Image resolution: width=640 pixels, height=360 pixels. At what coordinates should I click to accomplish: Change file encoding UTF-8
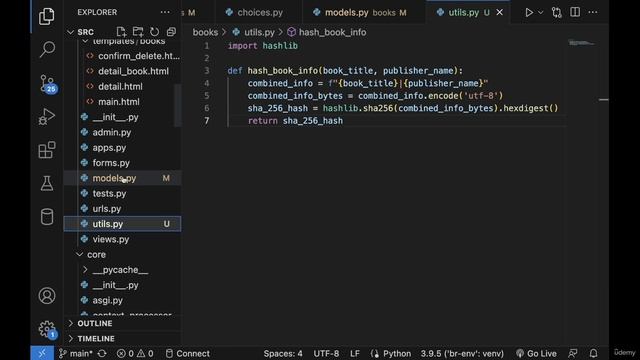(x=326, y=353)
